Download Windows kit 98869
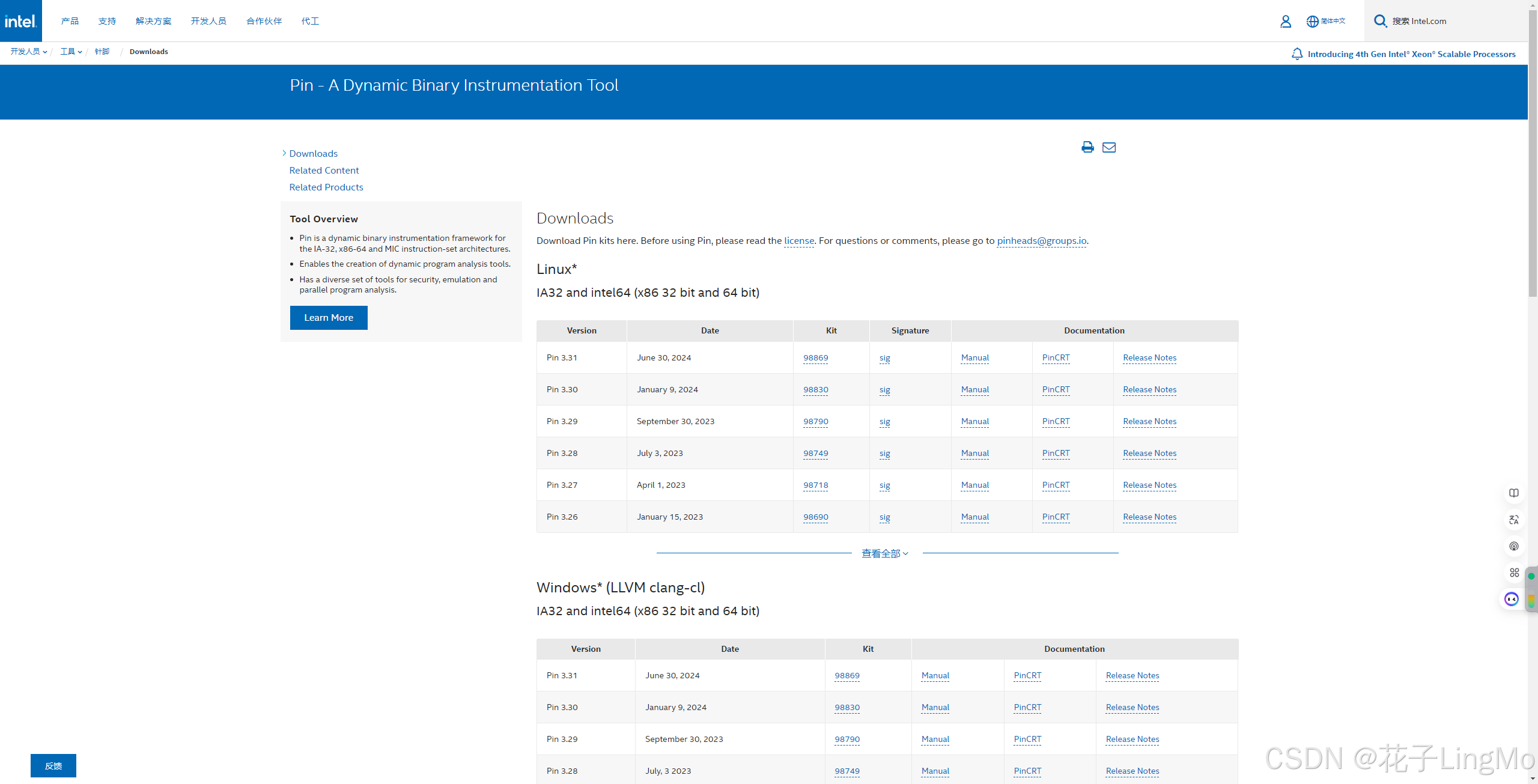This screenshot has height=784, width=1538. pyautogui.click(x=847, y=676)
